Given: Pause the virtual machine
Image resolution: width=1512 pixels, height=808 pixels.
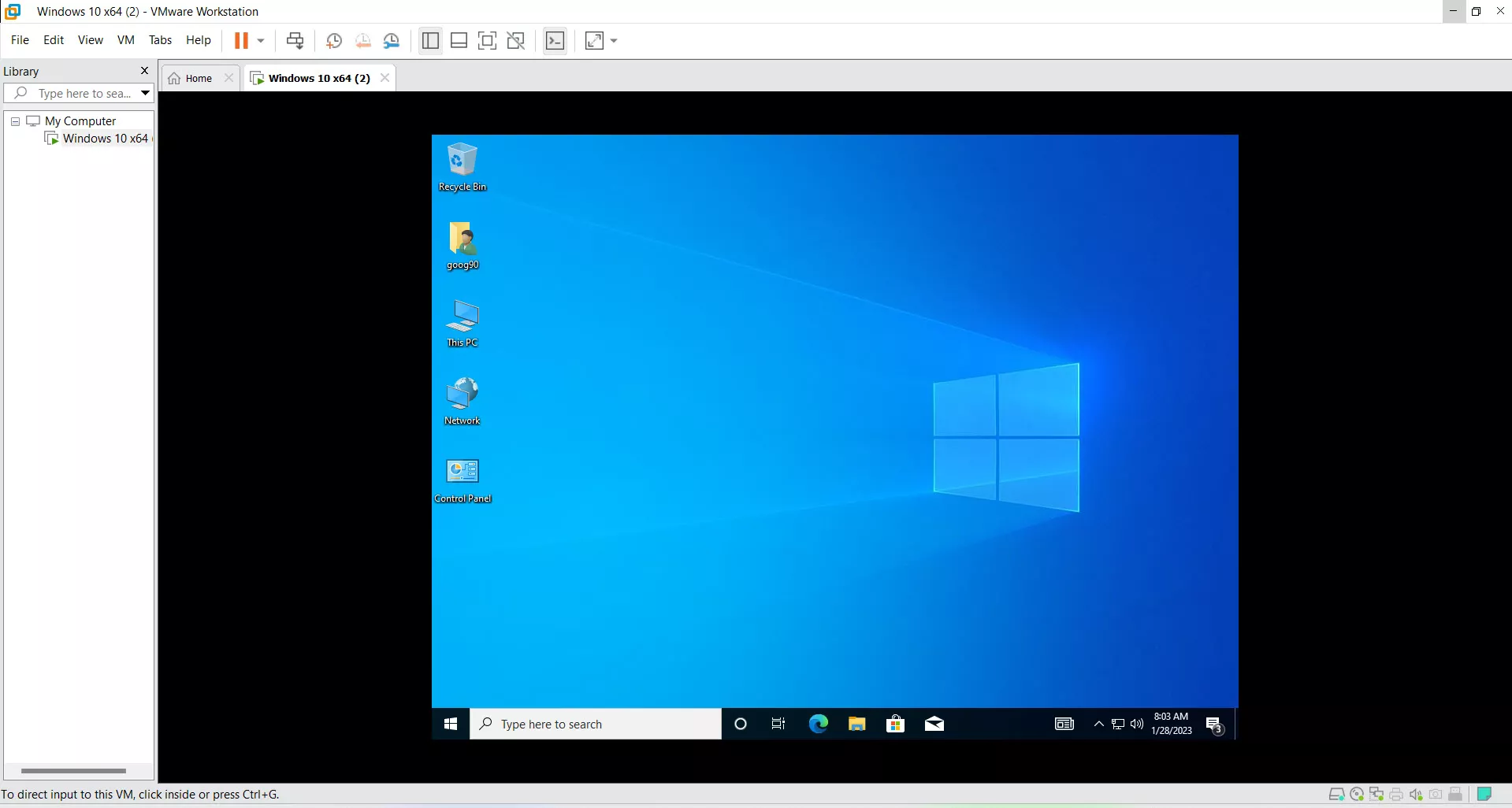Looking at the screenshot, I should [x=241, y=40].
